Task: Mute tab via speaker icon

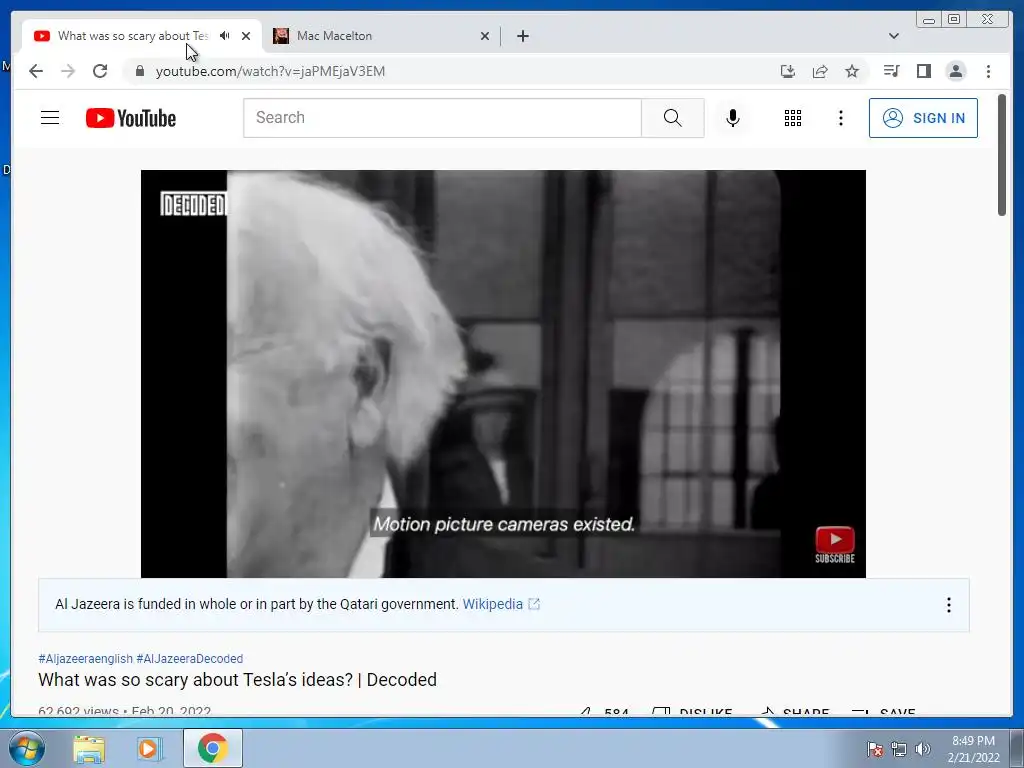Action: 225,35
